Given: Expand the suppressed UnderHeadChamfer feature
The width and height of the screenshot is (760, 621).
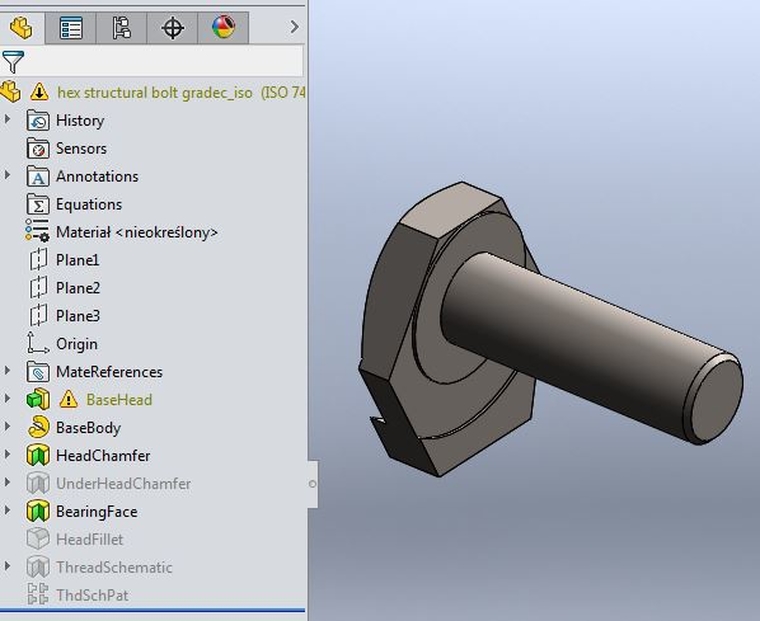Looking at the screenshot, I should click(x=7, y=482).
